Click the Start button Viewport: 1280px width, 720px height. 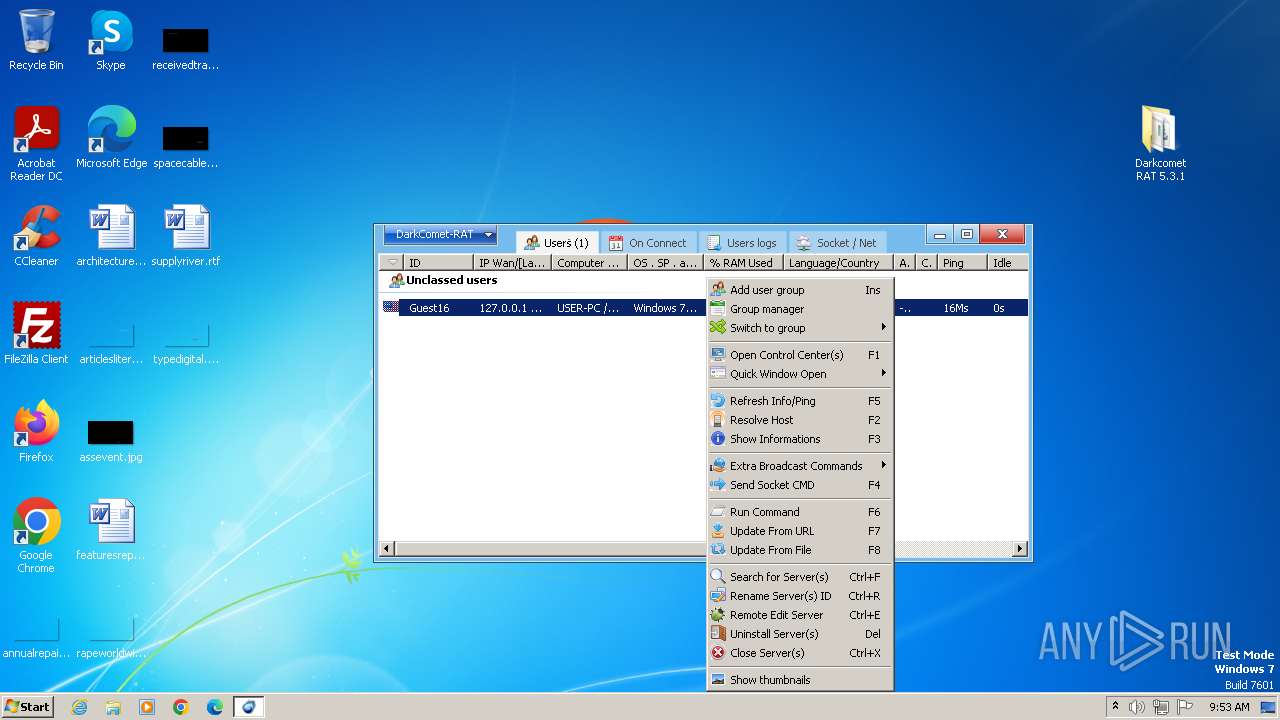pyautogui.click(x=27, y=706)
